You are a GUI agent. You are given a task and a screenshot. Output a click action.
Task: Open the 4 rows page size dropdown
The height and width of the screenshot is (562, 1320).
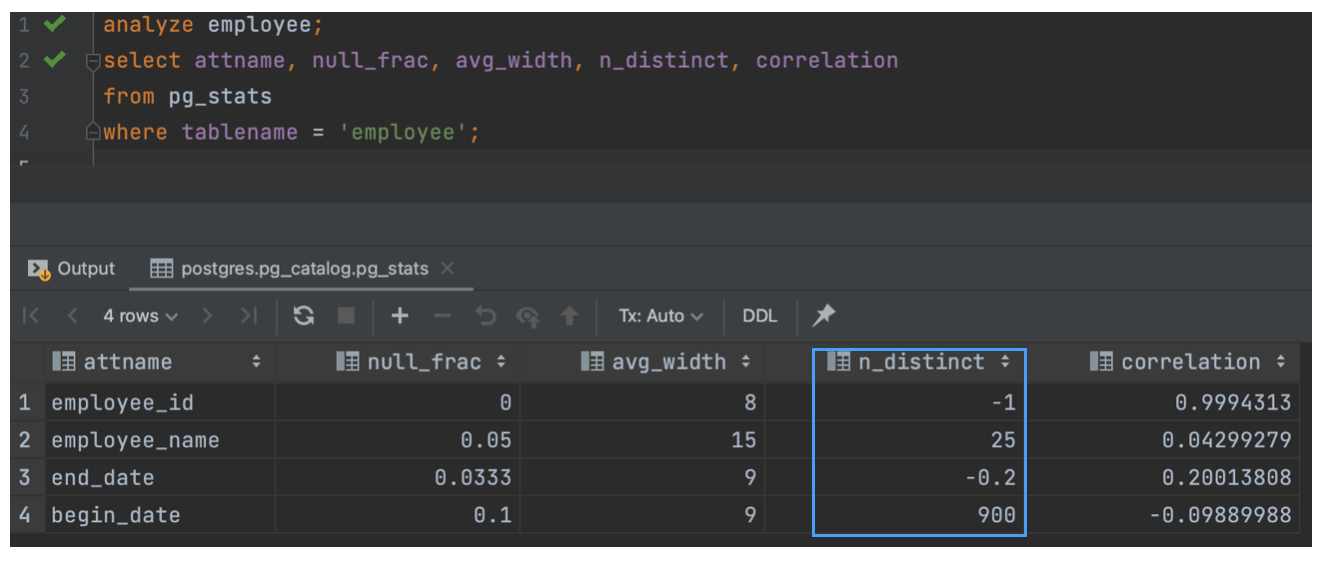(x=140, y=316)
